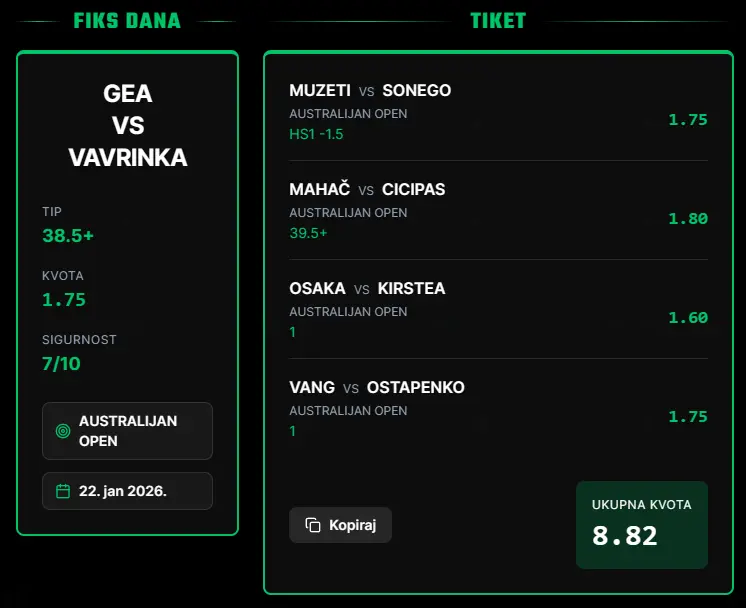Select the GEA VS VAVRINKA match title

coord(127,125)
